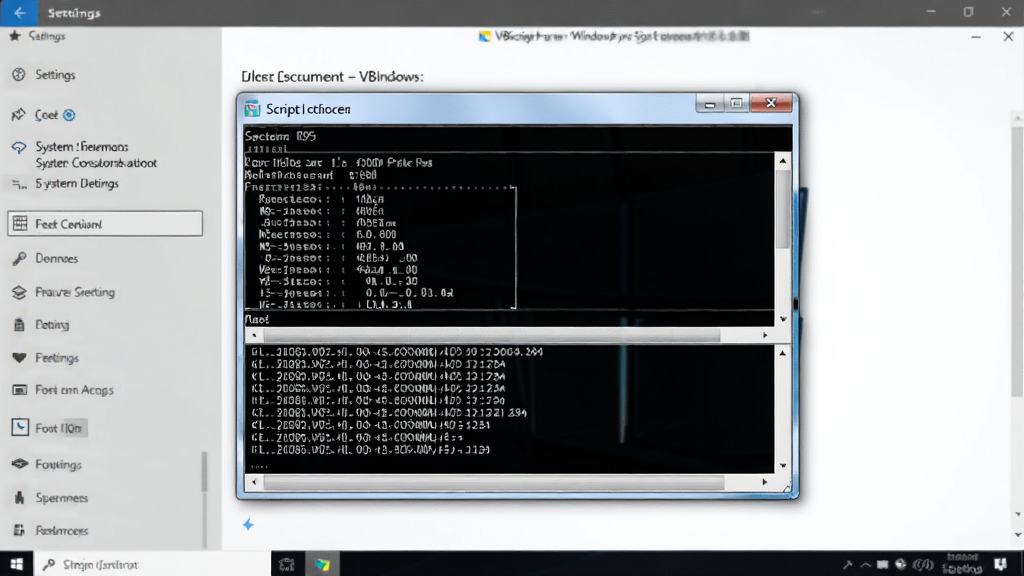Click the upper console pane's scroll down arrow

click(782, 319)
